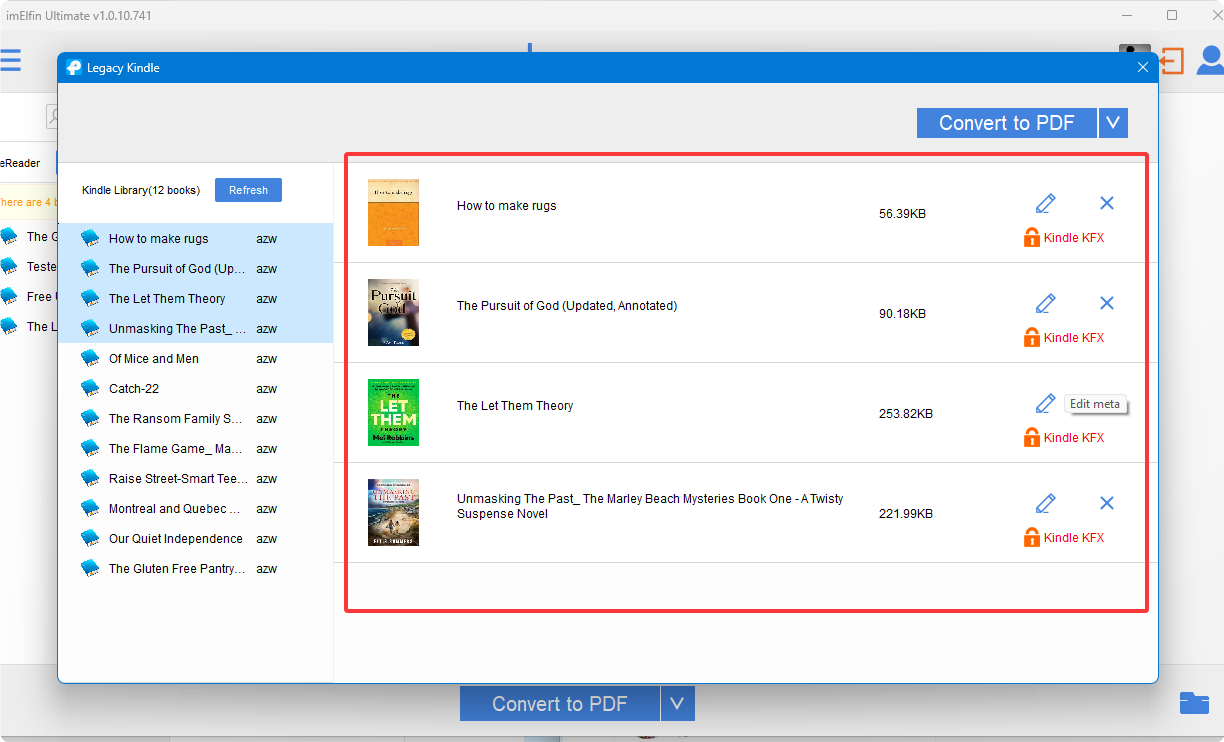Click Convert to PDF in Legacy Kindle dialog
The height and width of the screenshot is (742, 1224).
point(1007,123)
